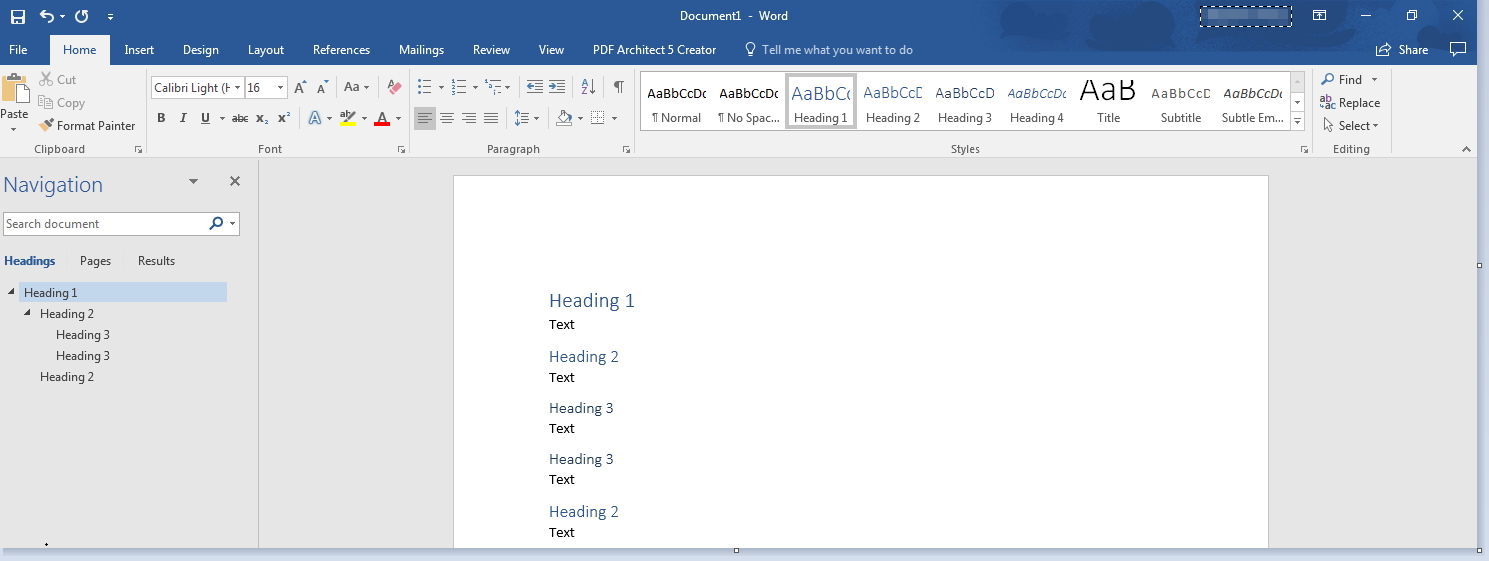
Task: Open the numbering list dropdown
Action: [475, 88]
